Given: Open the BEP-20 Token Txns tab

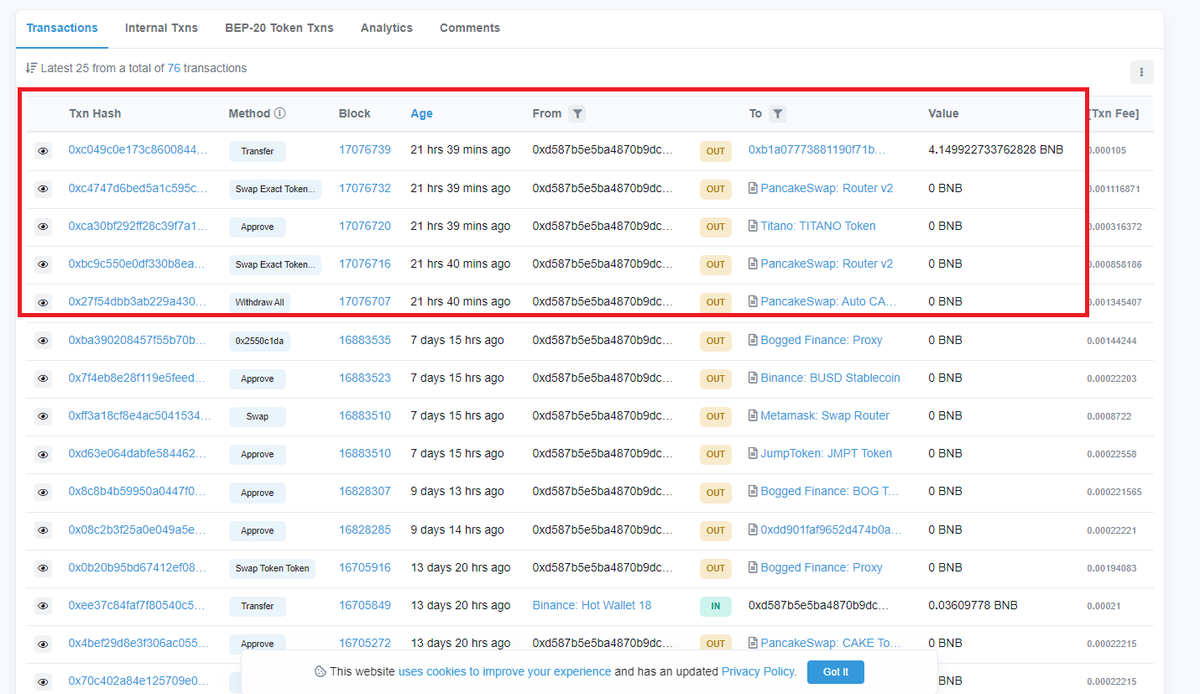Looking at the screenshot, I should coord(279,28).
